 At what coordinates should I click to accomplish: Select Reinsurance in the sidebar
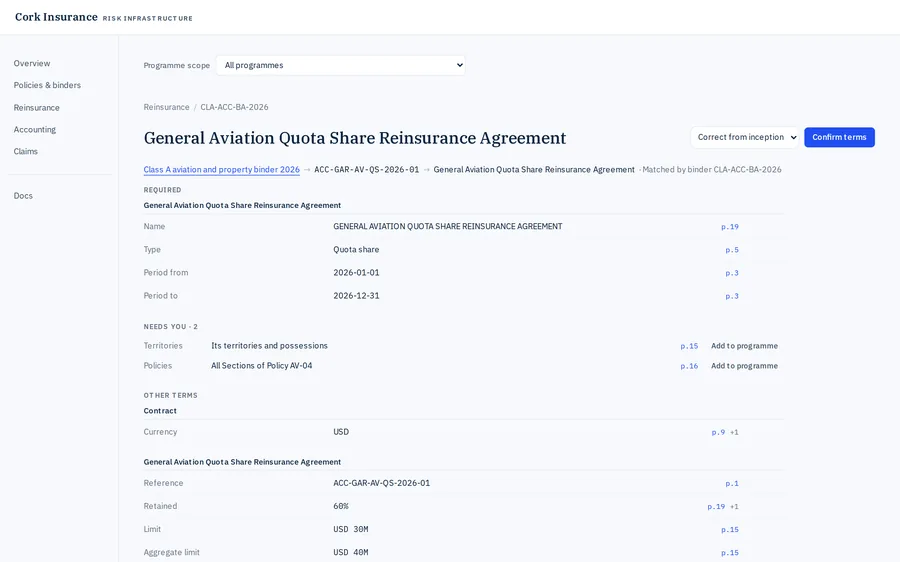(x=37, y=107)
